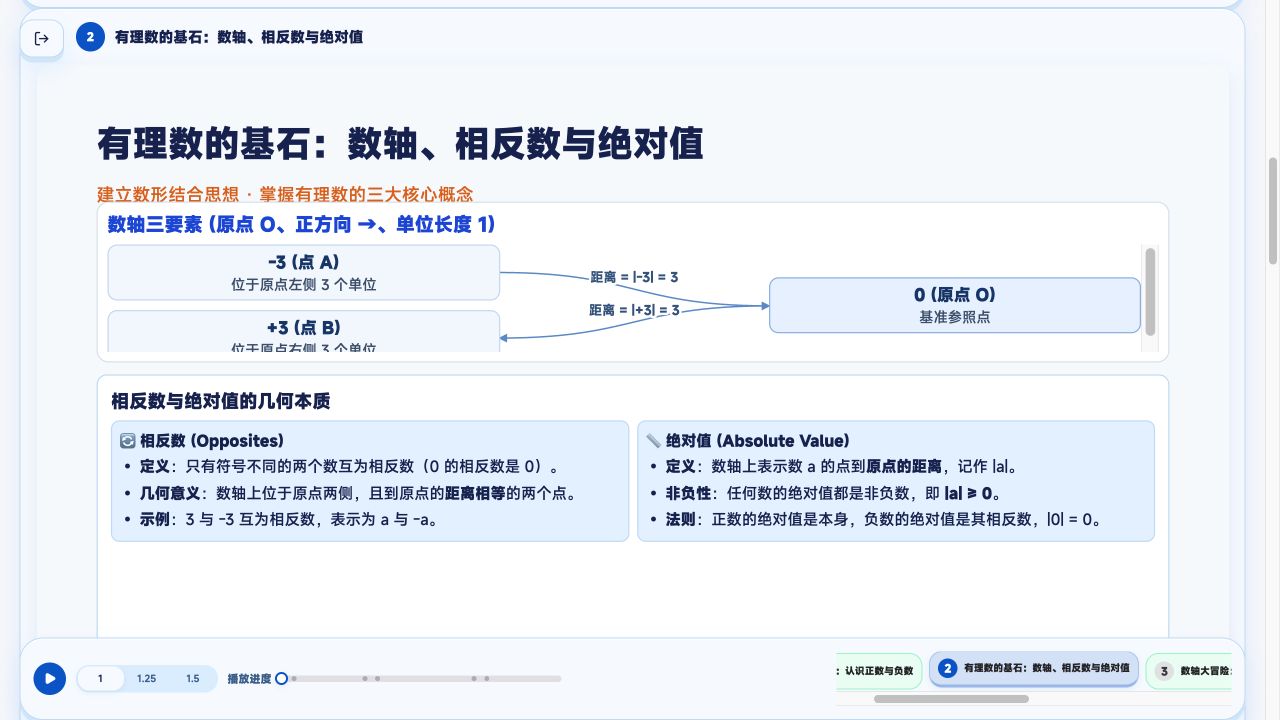Select playback speed 1.25
The height and width of the screenshot is (720, 1280).
tap(146, 678)
